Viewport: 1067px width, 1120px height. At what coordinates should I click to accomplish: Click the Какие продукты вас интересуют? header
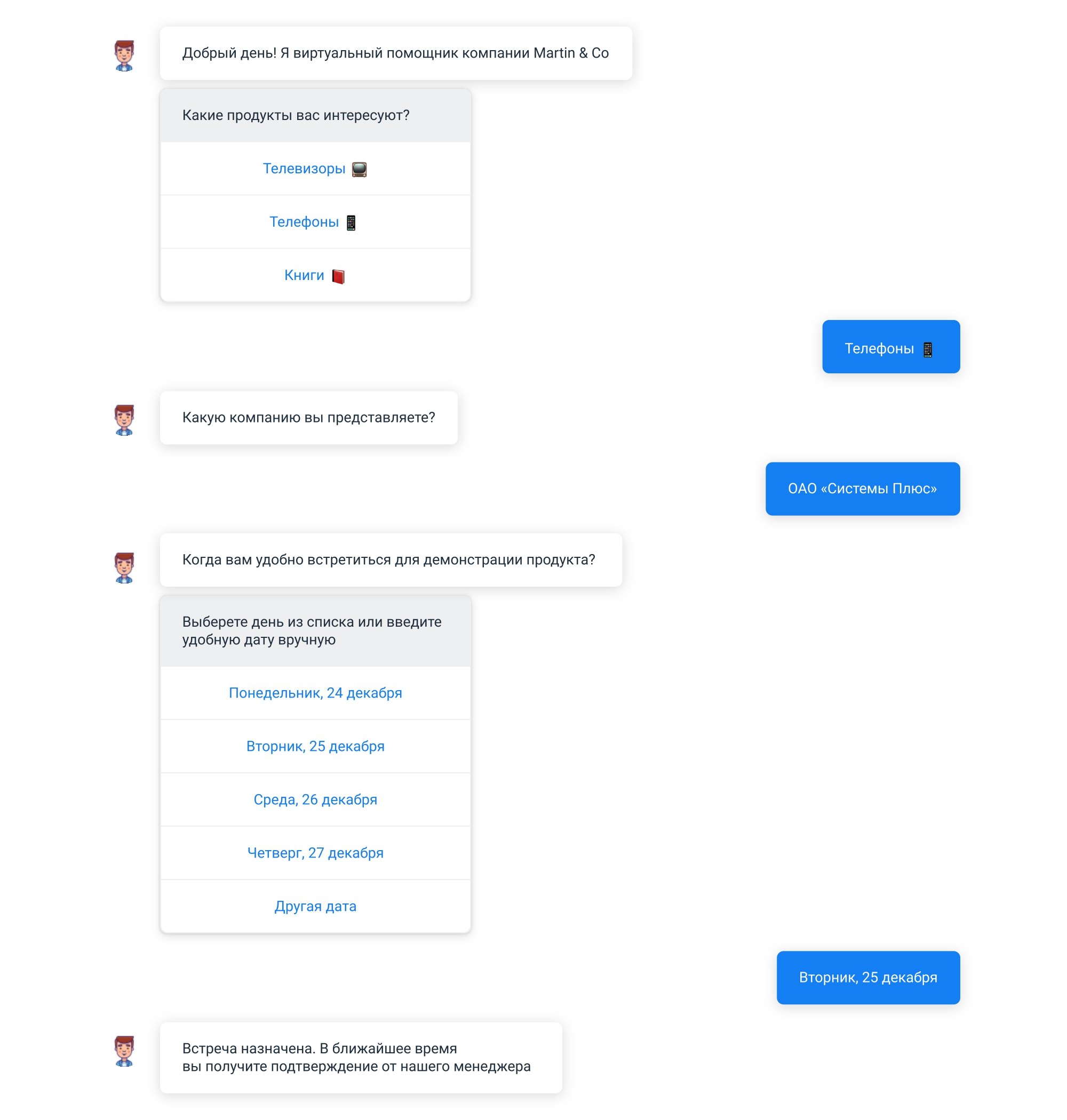point(316,115)
